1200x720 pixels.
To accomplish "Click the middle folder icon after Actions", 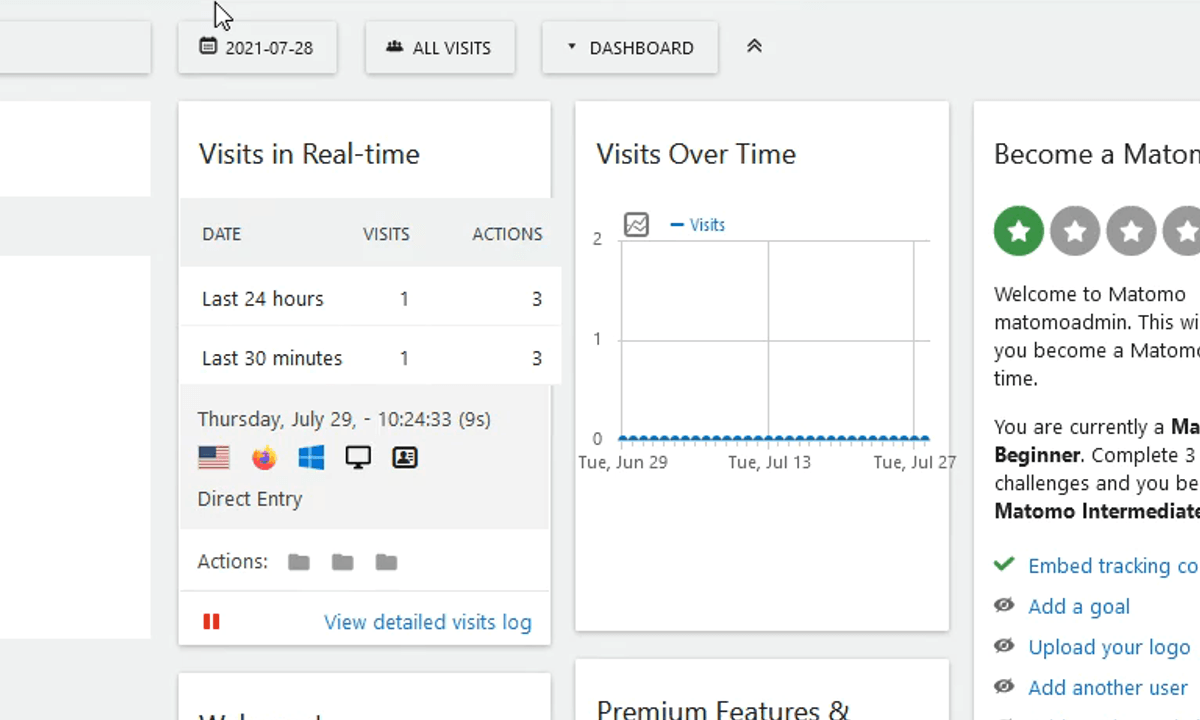I will (343, 562).
